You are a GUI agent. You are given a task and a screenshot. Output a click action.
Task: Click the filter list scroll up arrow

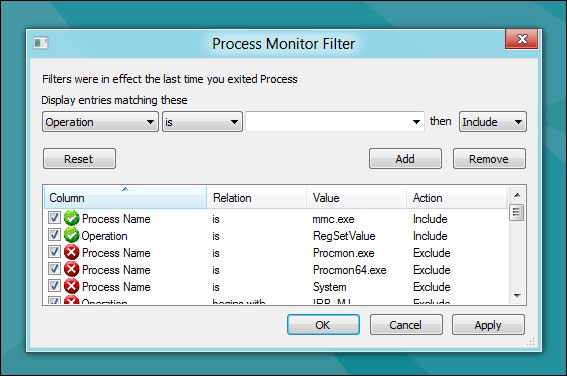pos(517,195)
